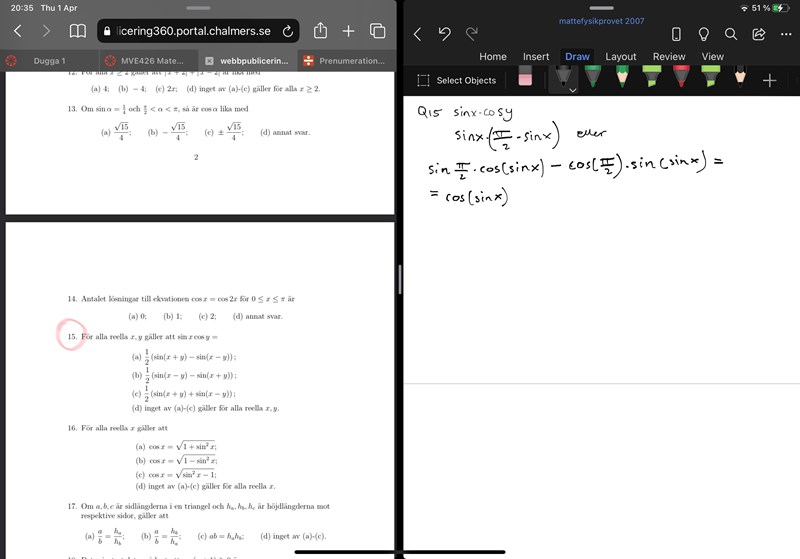Open the three-dot more options menu

[784, 34]
